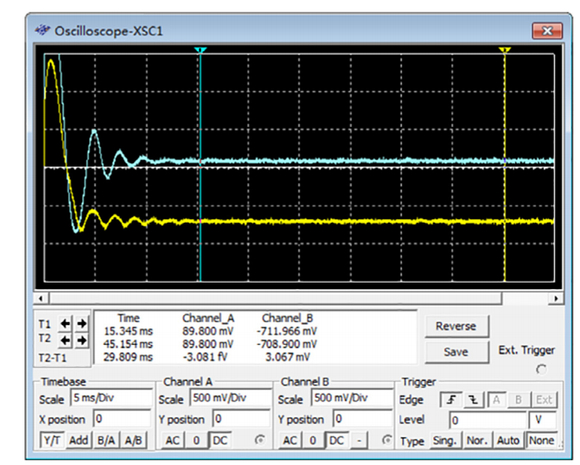Save the oscilloscope data

[456, 351]
